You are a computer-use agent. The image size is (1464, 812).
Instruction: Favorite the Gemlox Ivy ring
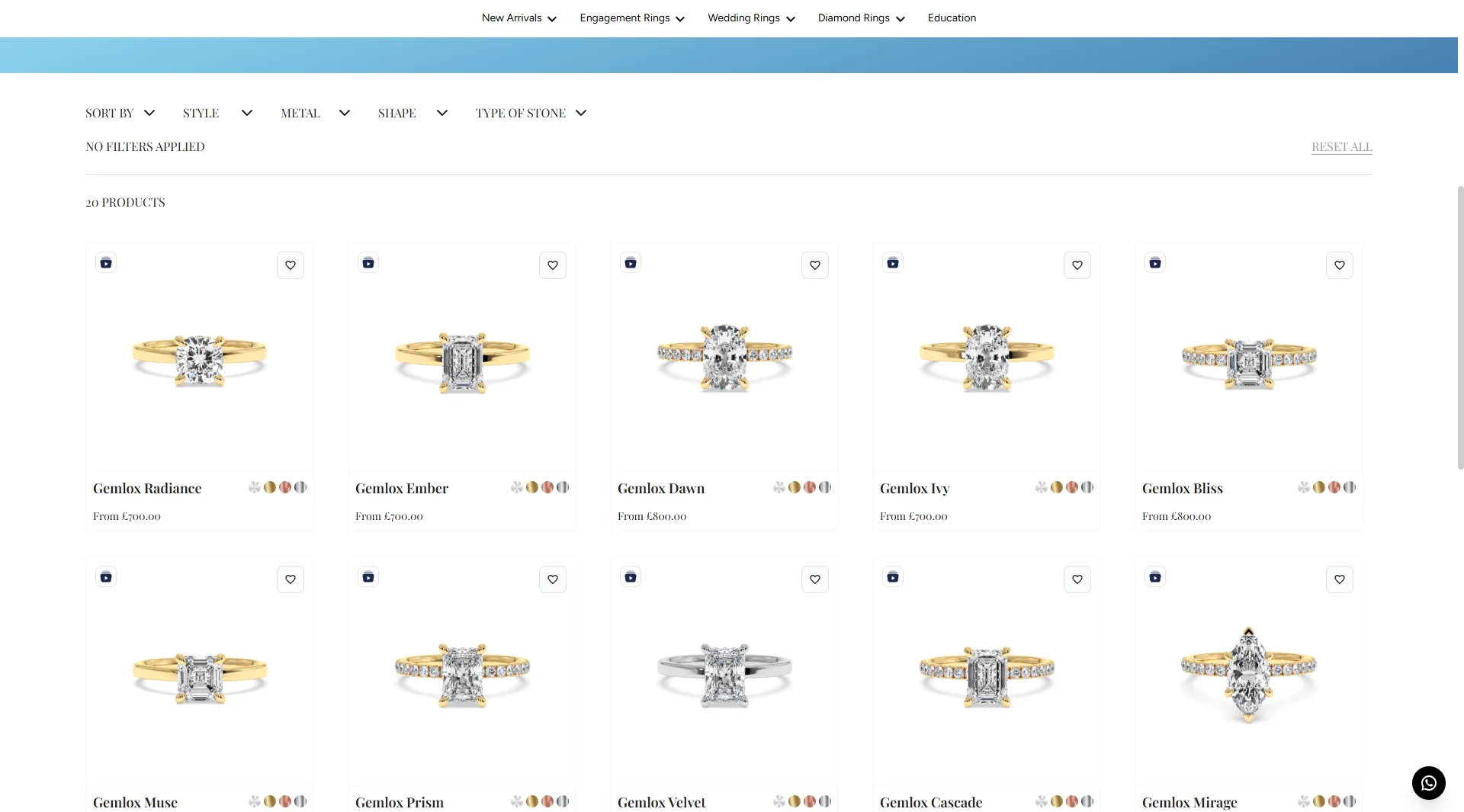[1077, 265]
